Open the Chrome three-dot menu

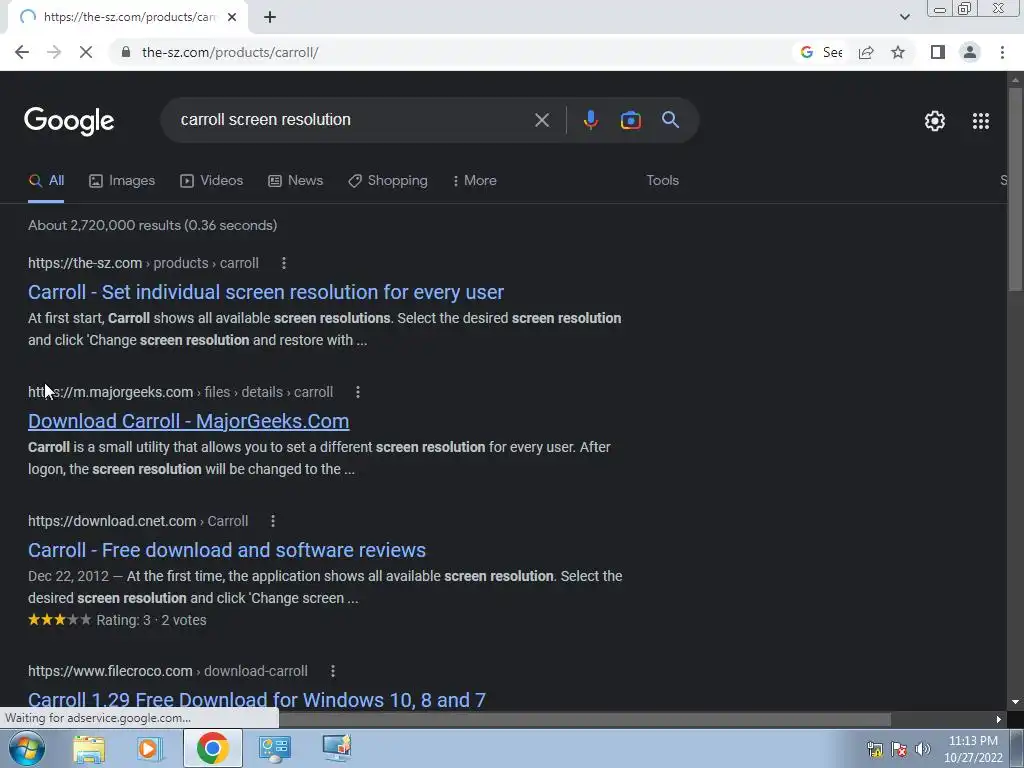[1002, 52]
